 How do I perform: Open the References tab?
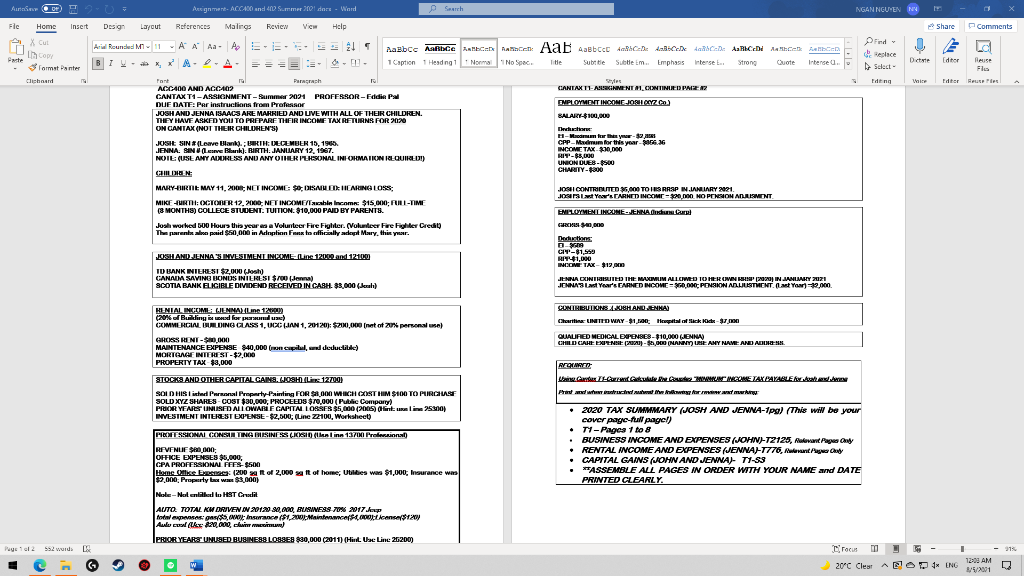(193, 26)
